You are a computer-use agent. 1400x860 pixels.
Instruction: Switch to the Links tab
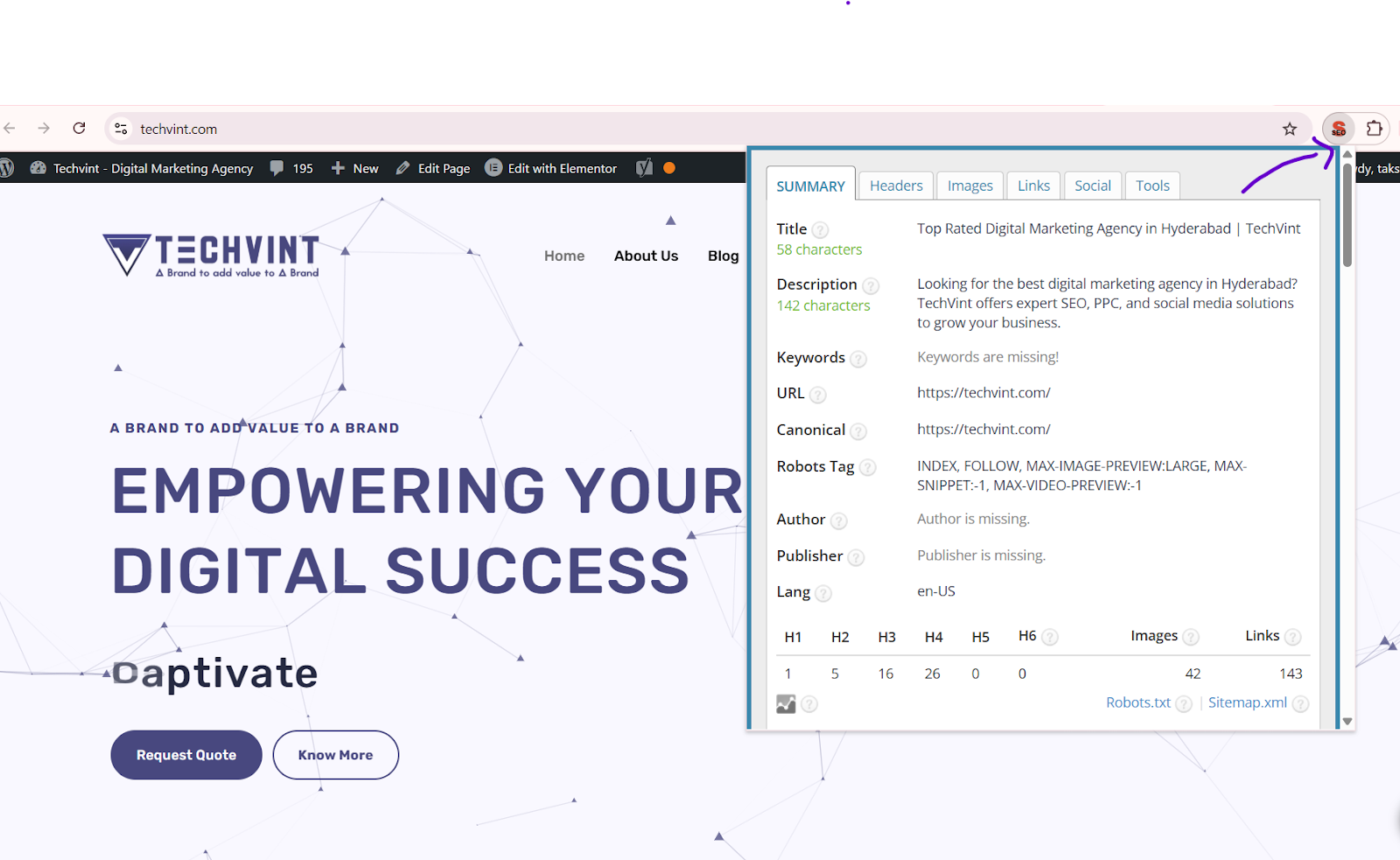coord(1033,185)
